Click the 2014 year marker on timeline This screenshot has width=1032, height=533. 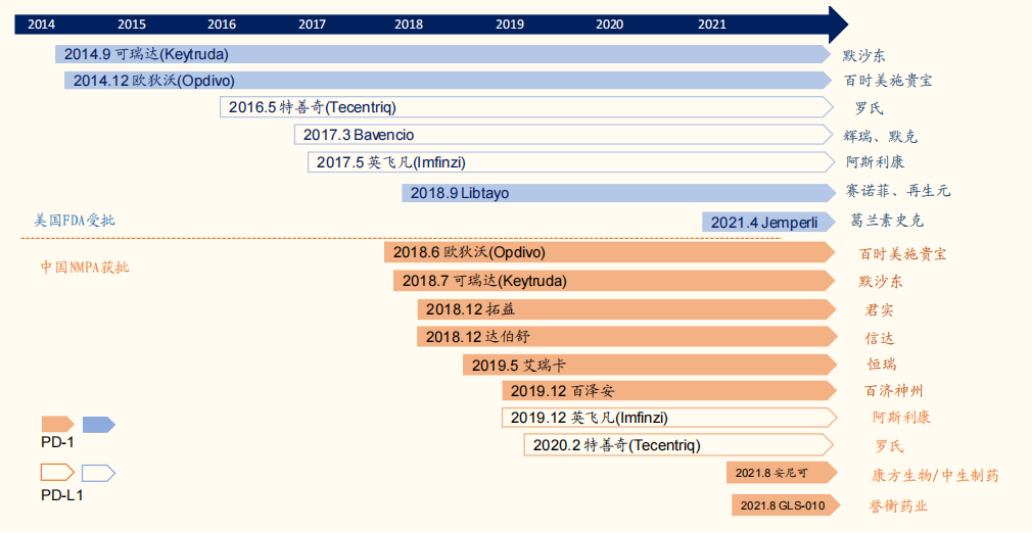click(41, 24)
